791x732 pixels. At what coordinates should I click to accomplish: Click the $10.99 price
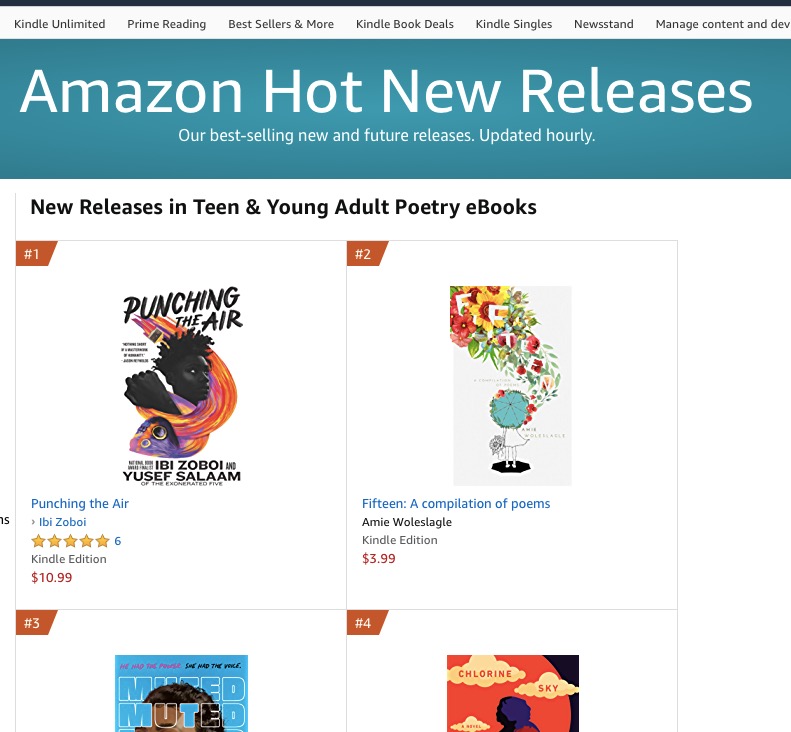52,578
